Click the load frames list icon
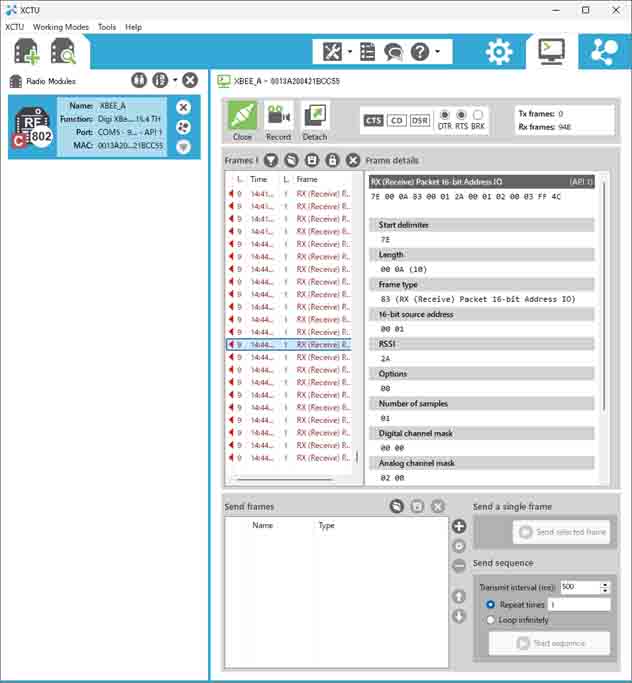The width and height of the screenshot is (632, 683). pos(396,506)
